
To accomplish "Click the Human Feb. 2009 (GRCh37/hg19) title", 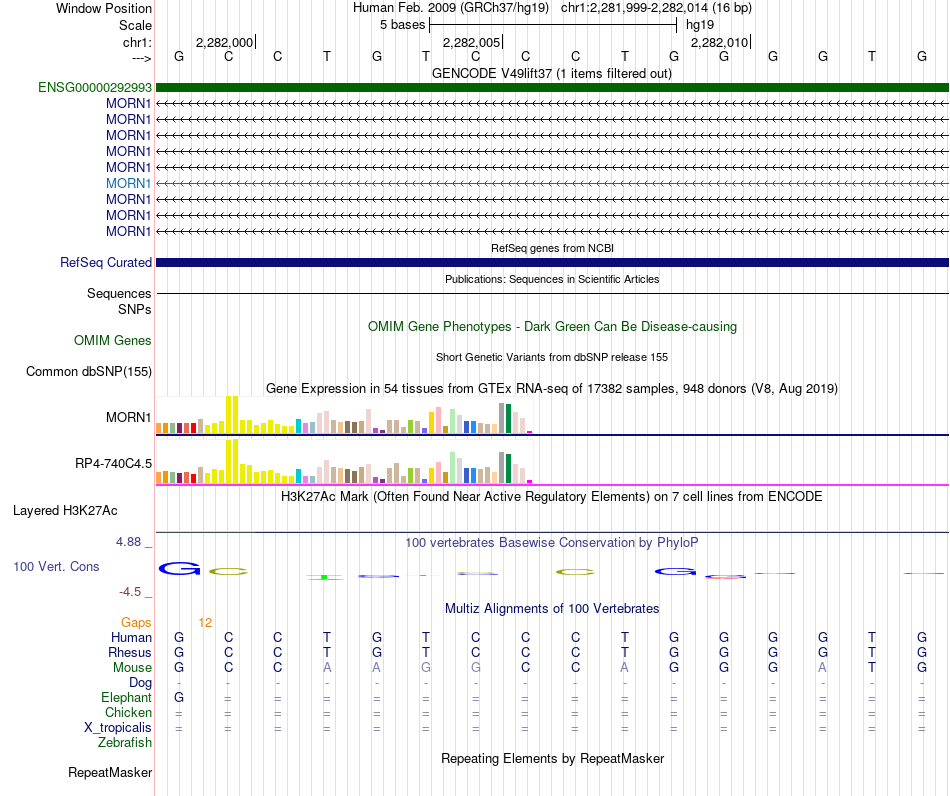I will click(451, 8).
